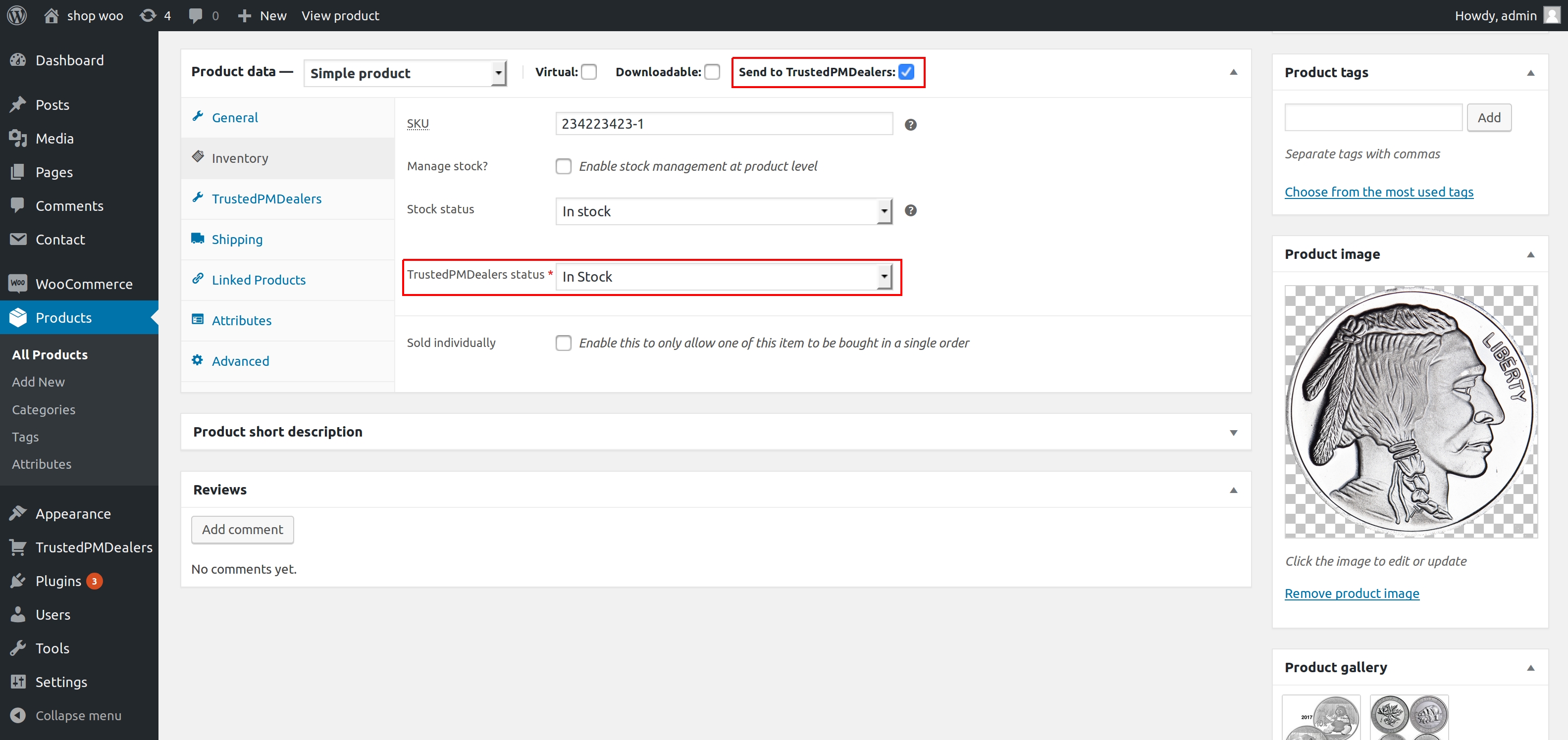Enable the Virtual product checkbox
Image resolution: width=1568 pixels, height=740 pixels.
pos(590,72)
